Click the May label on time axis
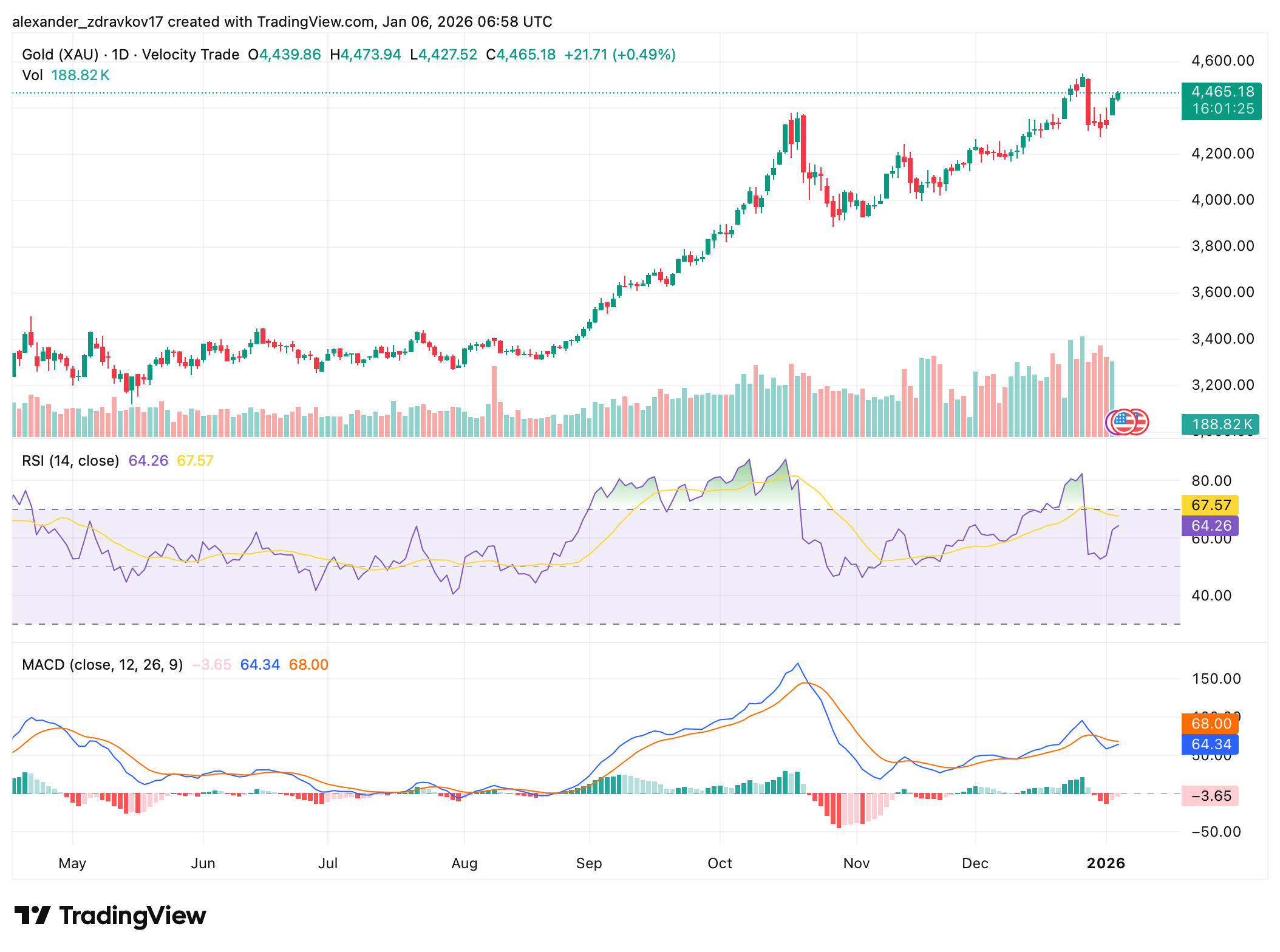 [72, 863]
